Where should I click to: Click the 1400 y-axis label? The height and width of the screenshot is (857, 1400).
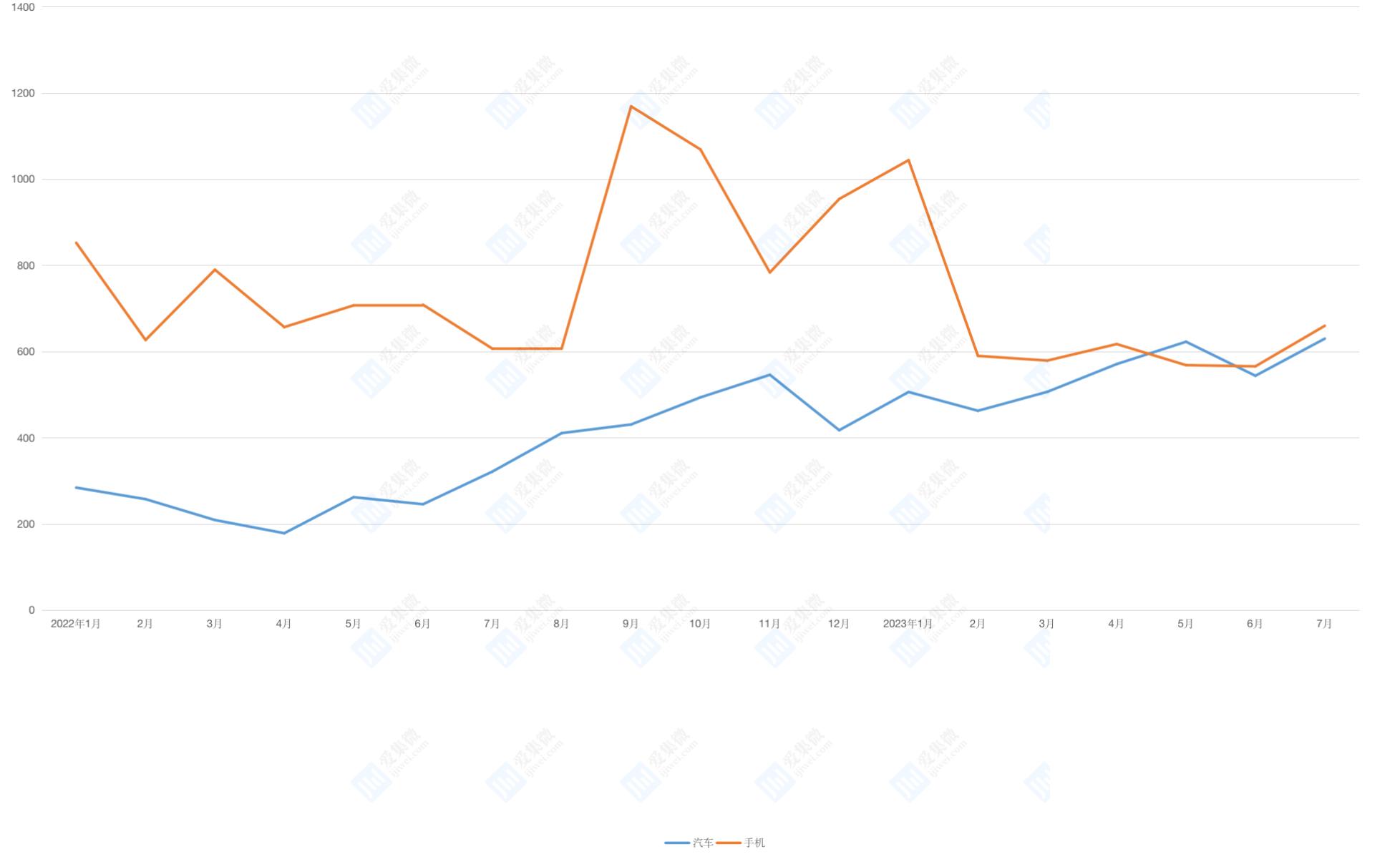coord(23,7)
